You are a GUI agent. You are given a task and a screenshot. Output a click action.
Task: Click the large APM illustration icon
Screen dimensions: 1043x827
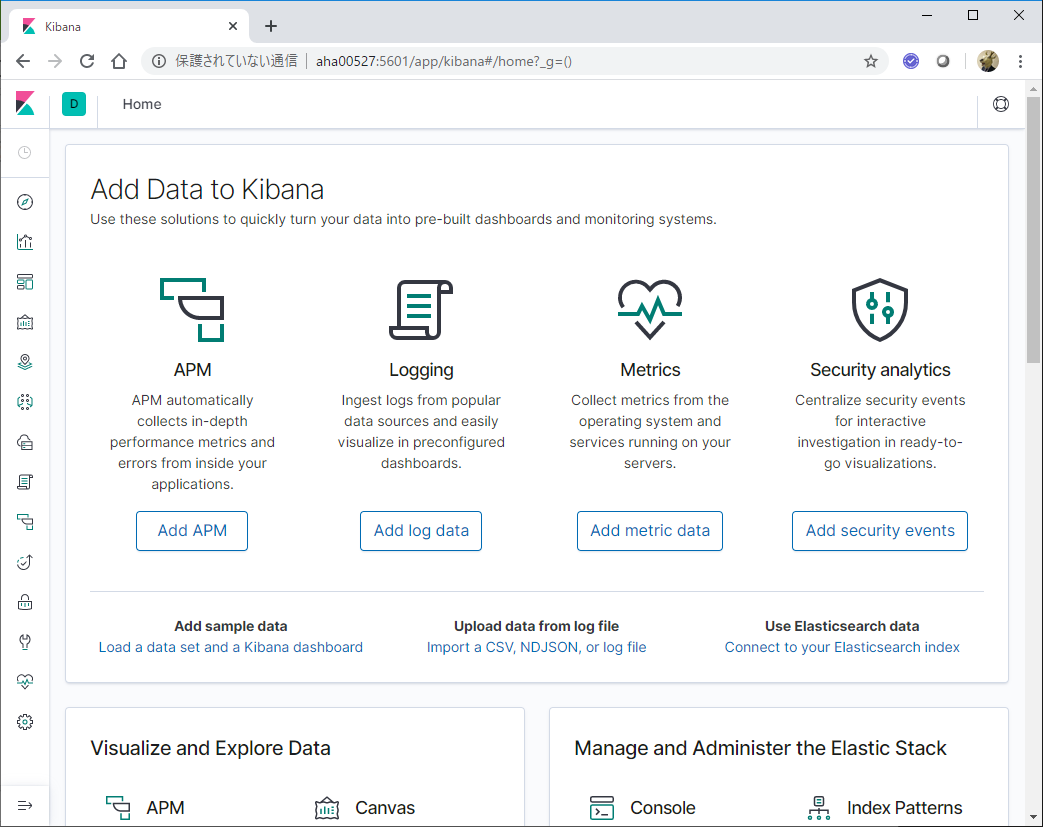pos(192,310)
